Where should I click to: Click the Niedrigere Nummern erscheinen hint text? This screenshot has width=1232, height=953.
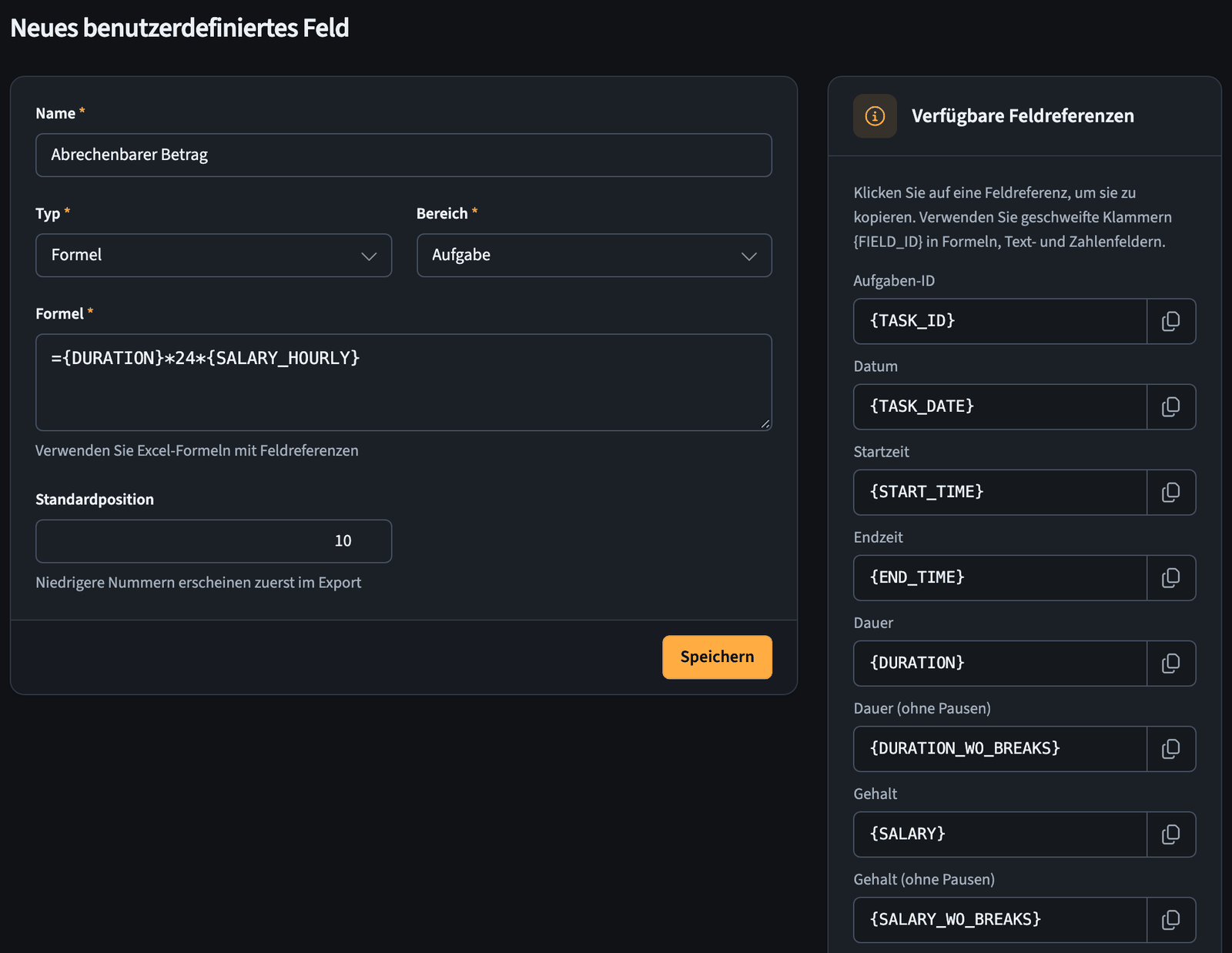(198, 583)
